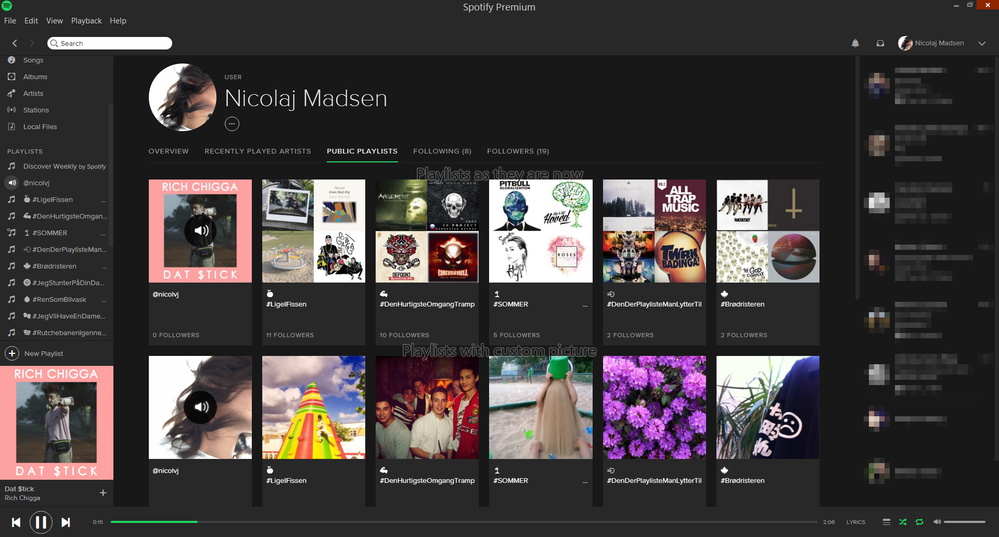Image resolution: width=999 pixels, height=537 pixels.
Task: Open the #LigeIFissen four-cover playlist thumbnail
Action: pos(313,231)
